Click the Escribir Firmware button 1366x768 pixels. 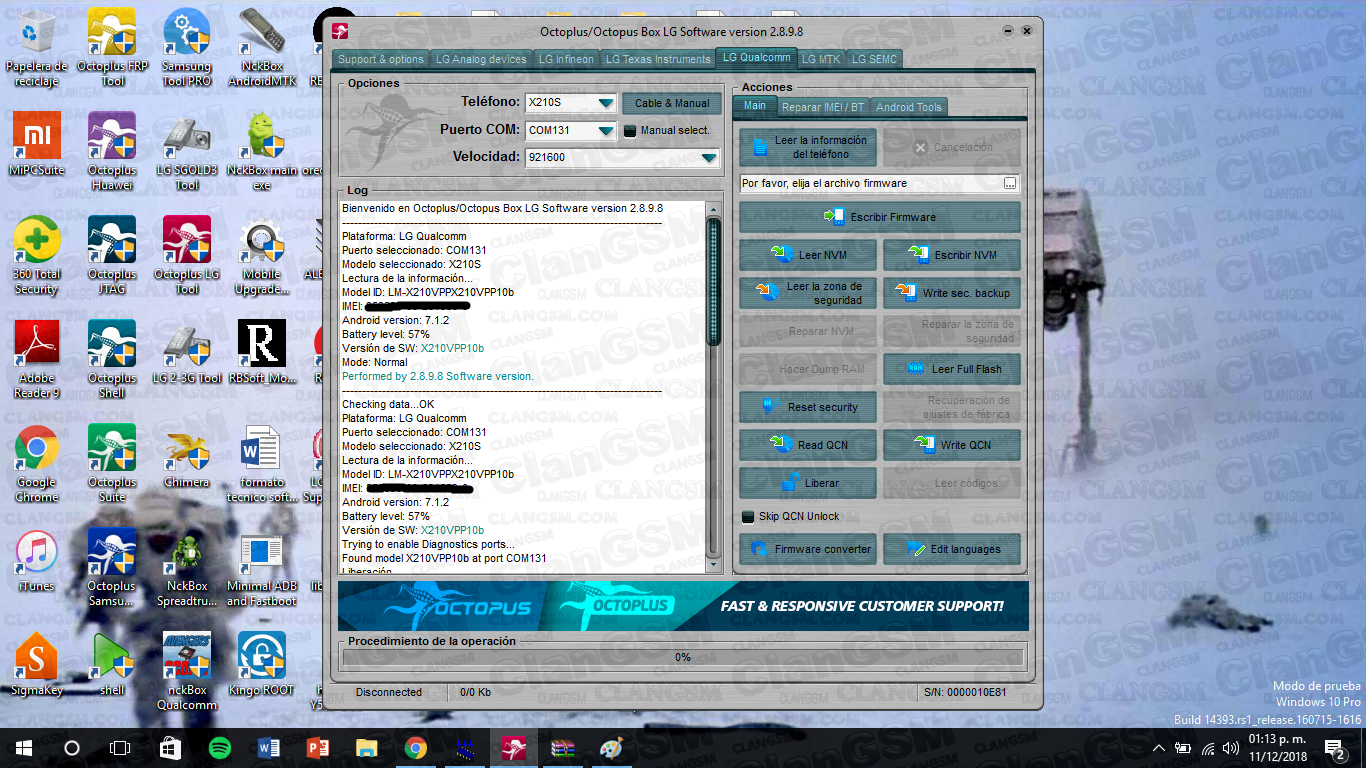pyautogui.click(x=880, y=217)
